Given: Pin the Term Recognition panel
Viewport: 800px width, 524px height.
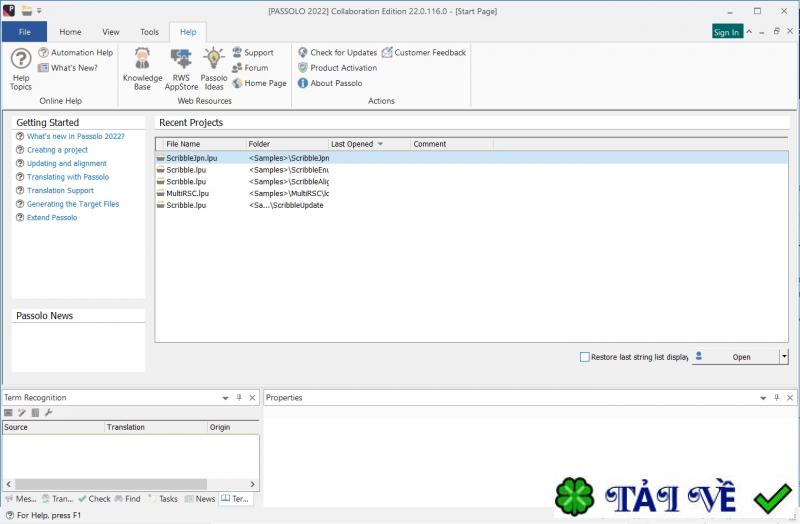Looking at the screenshot, I should click(239, 397).
